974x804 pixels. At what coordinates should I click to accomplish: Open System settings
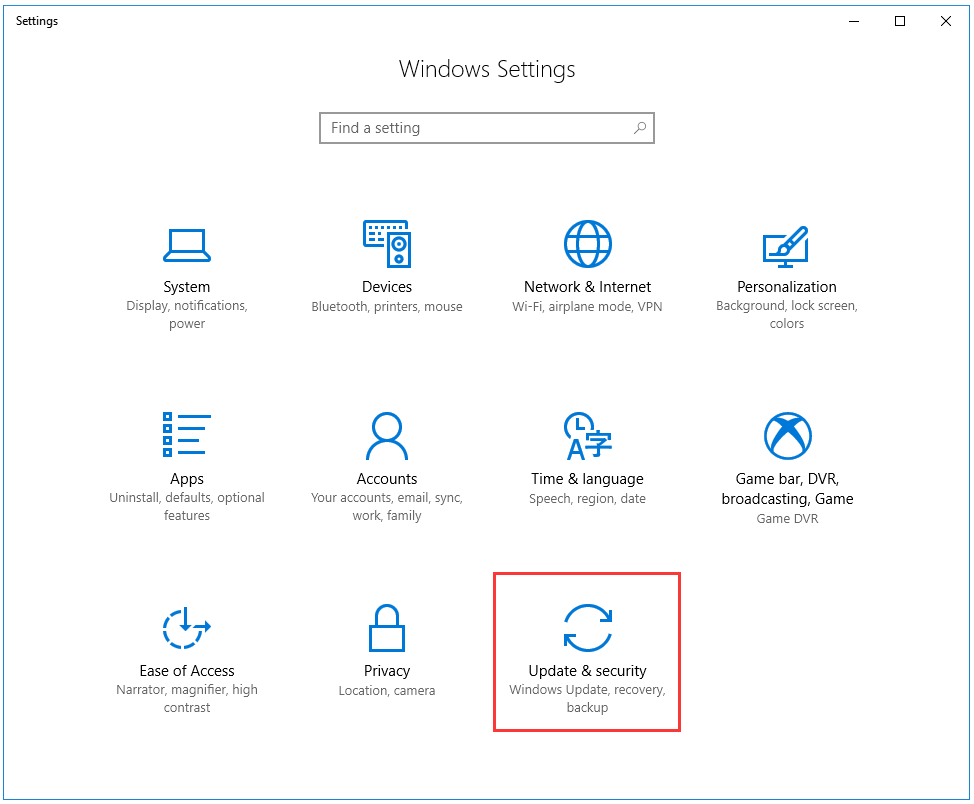[x=187, y=265]
